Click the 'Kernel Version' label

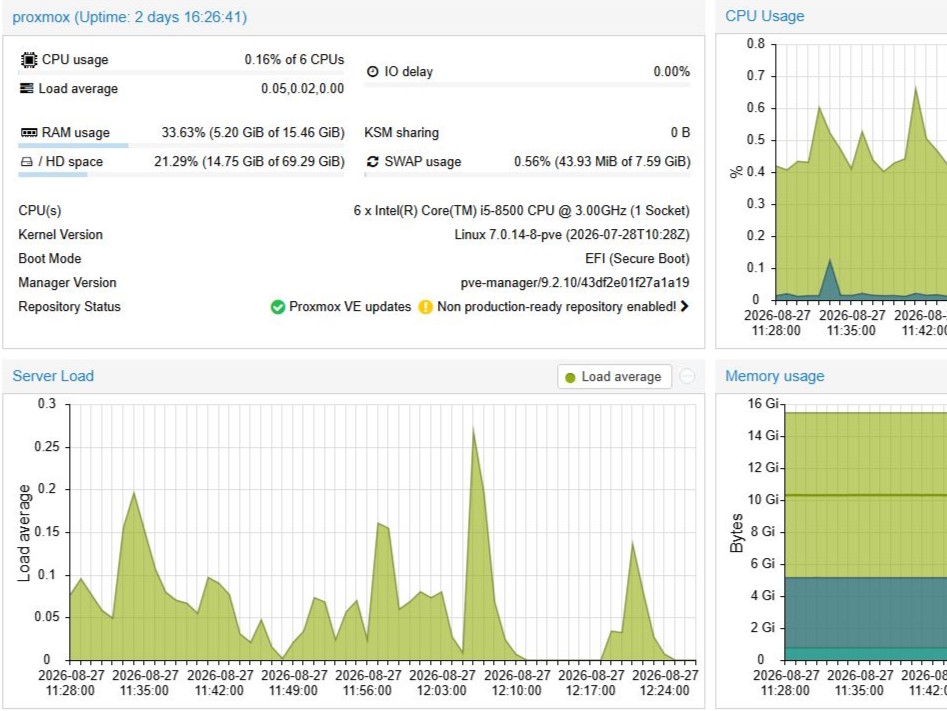click(60, 234)
